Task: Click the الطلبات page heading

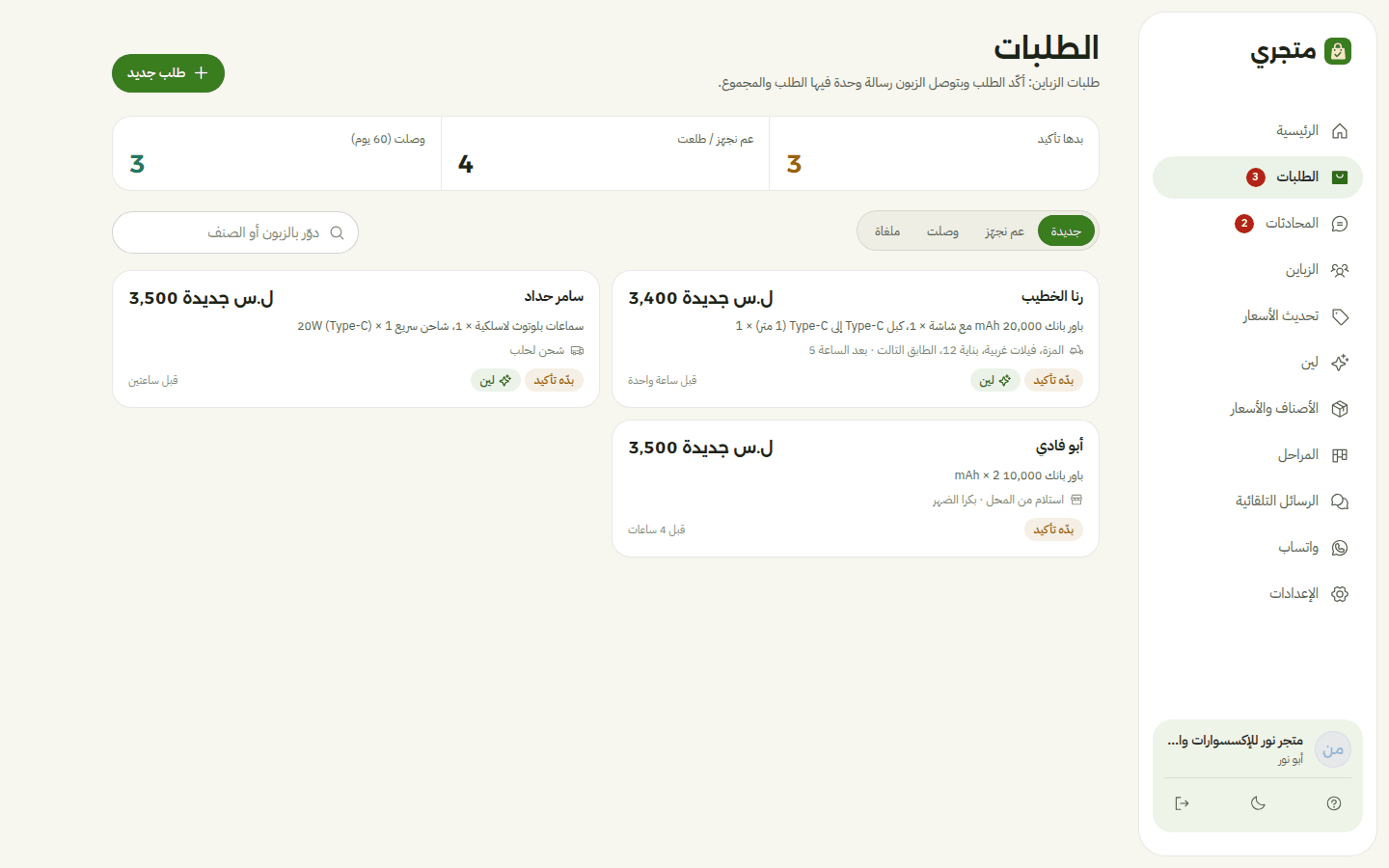Action: point(1047,48)
